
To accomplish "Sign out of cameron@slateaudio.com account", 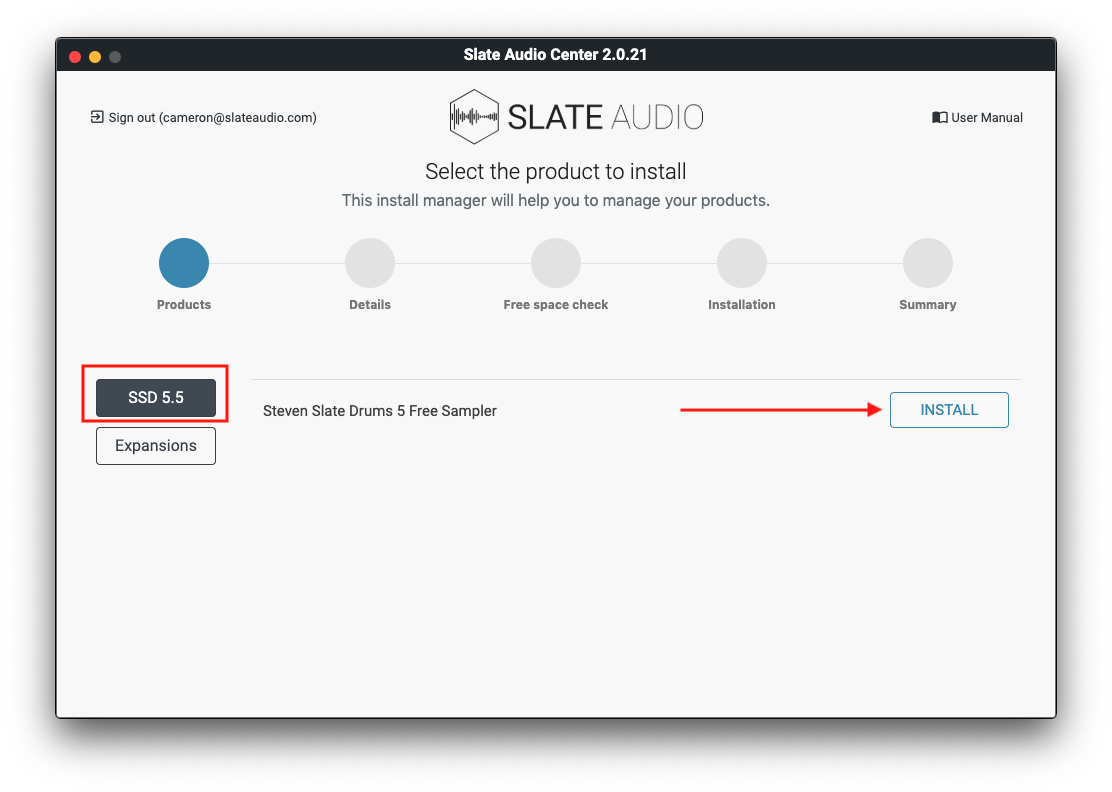I will [212, 117].
